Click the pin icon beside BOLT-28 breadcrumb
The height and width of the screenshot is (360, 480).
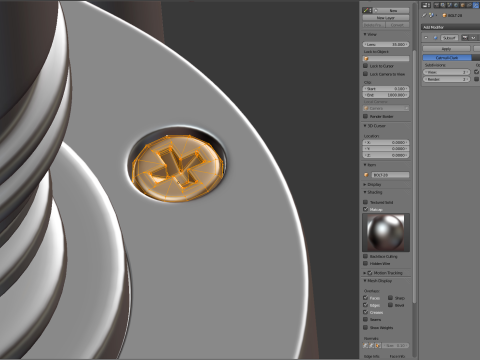(424, 15)
